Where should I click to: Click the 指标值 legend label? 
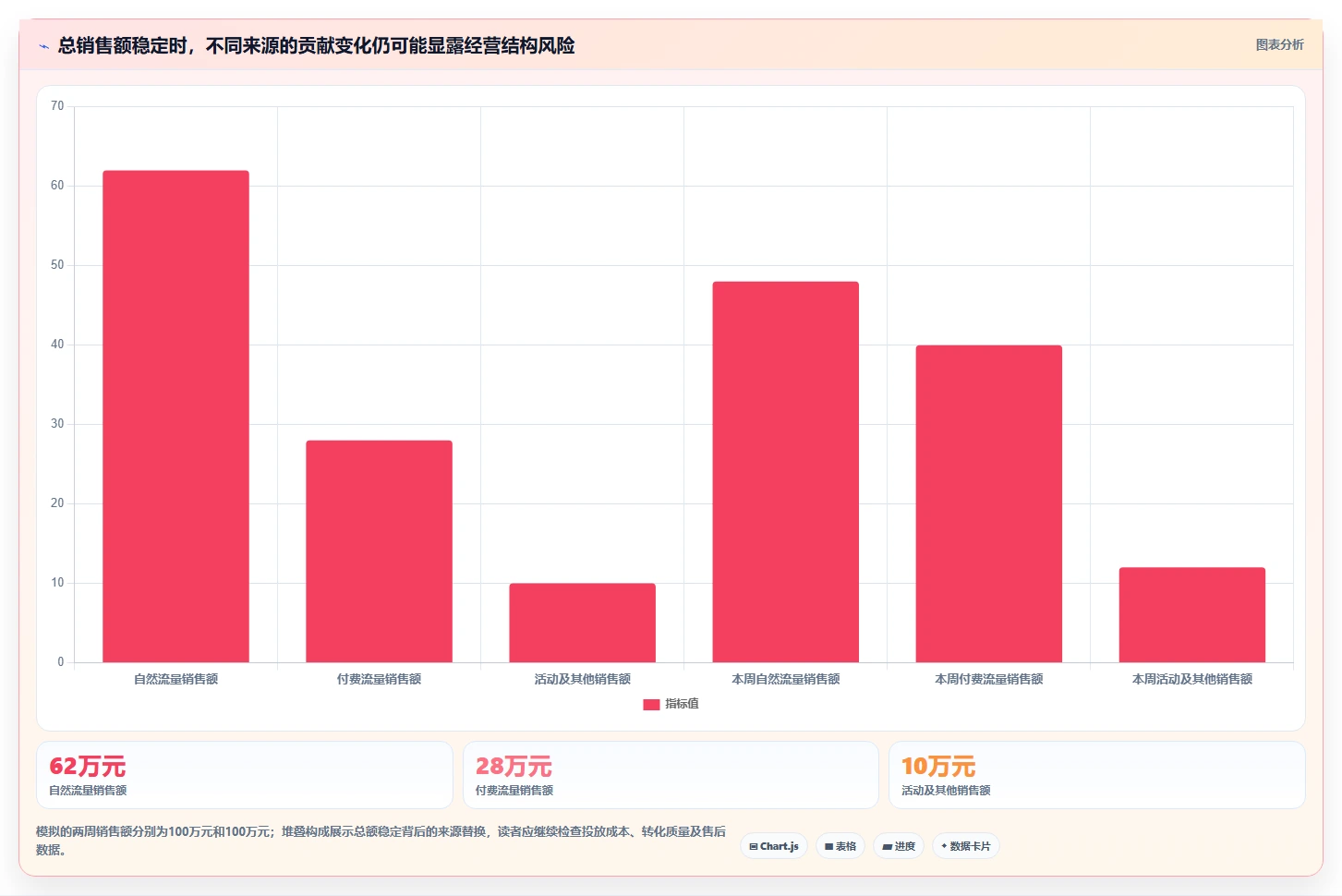click(682, 704)
